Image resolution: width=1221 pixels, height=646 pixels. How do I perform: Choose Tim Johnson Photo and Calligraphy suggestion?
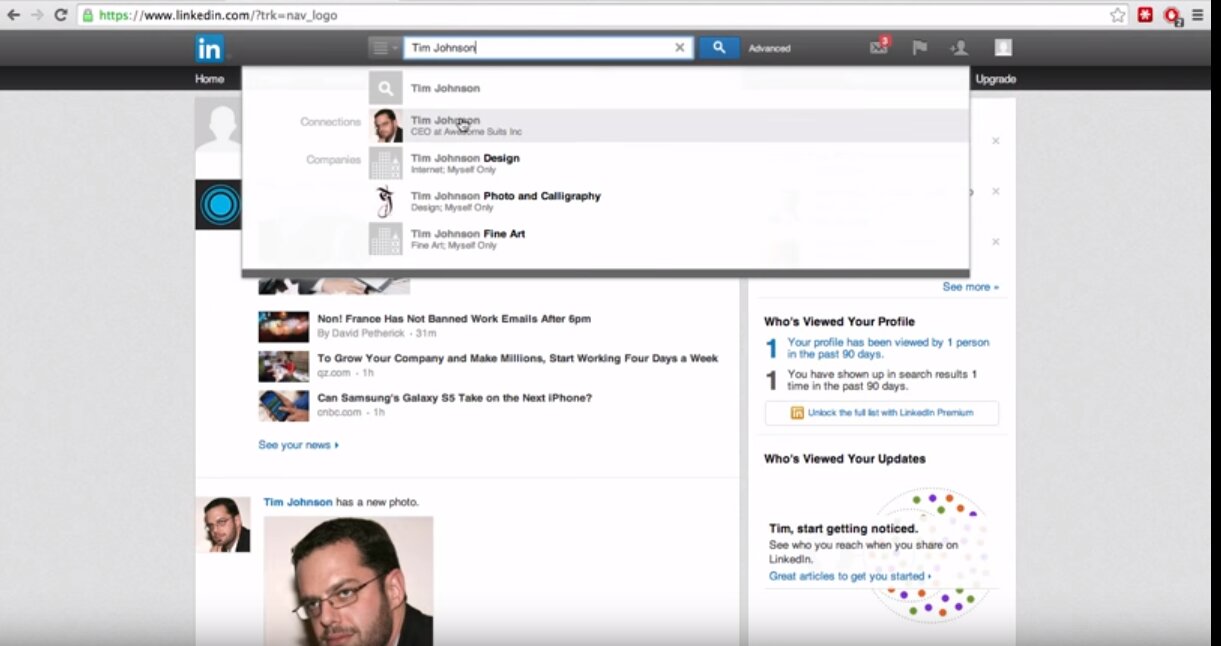tap(505, 201)
